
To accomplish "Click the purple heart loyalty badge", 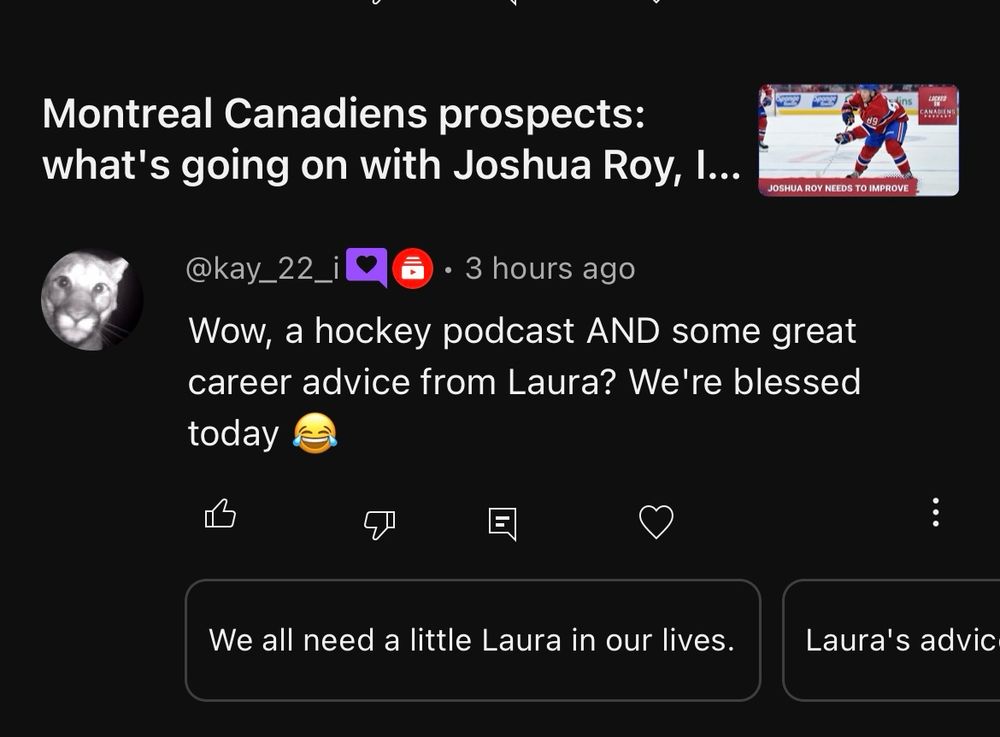I will [369, 267].
